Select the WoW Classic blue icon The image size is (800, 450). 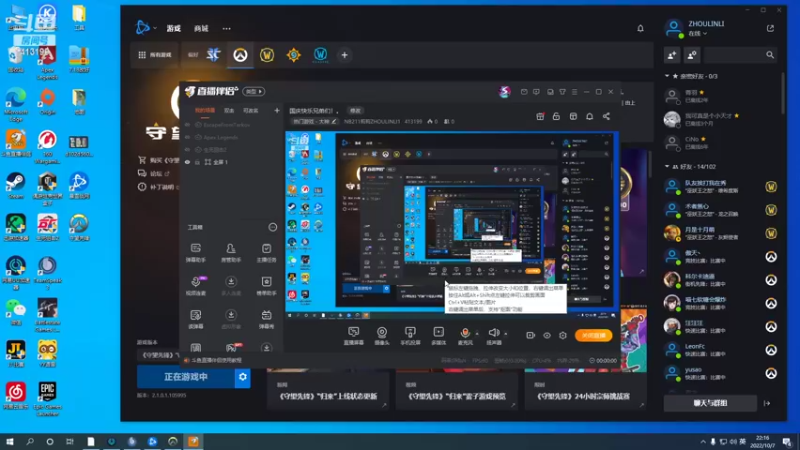[320, 55]
